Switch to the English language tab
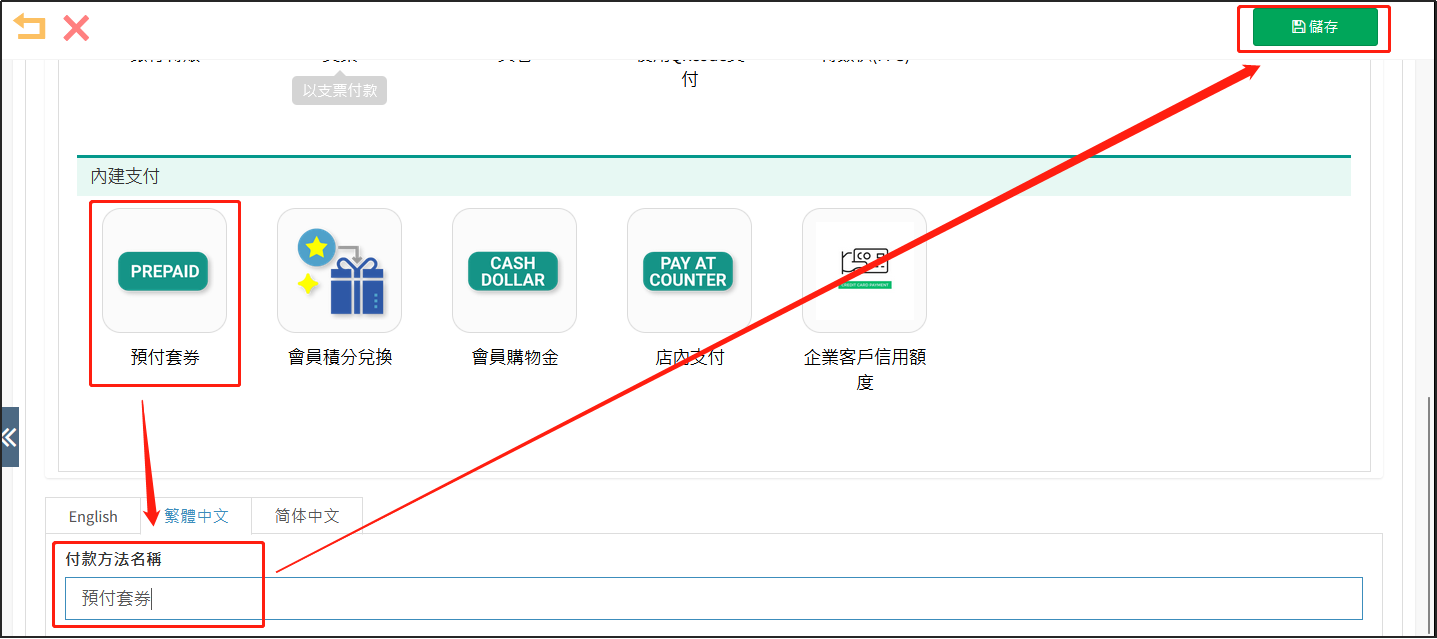Image resolution: width=1437 pixels, height=639 pixels. click(93, 516)
